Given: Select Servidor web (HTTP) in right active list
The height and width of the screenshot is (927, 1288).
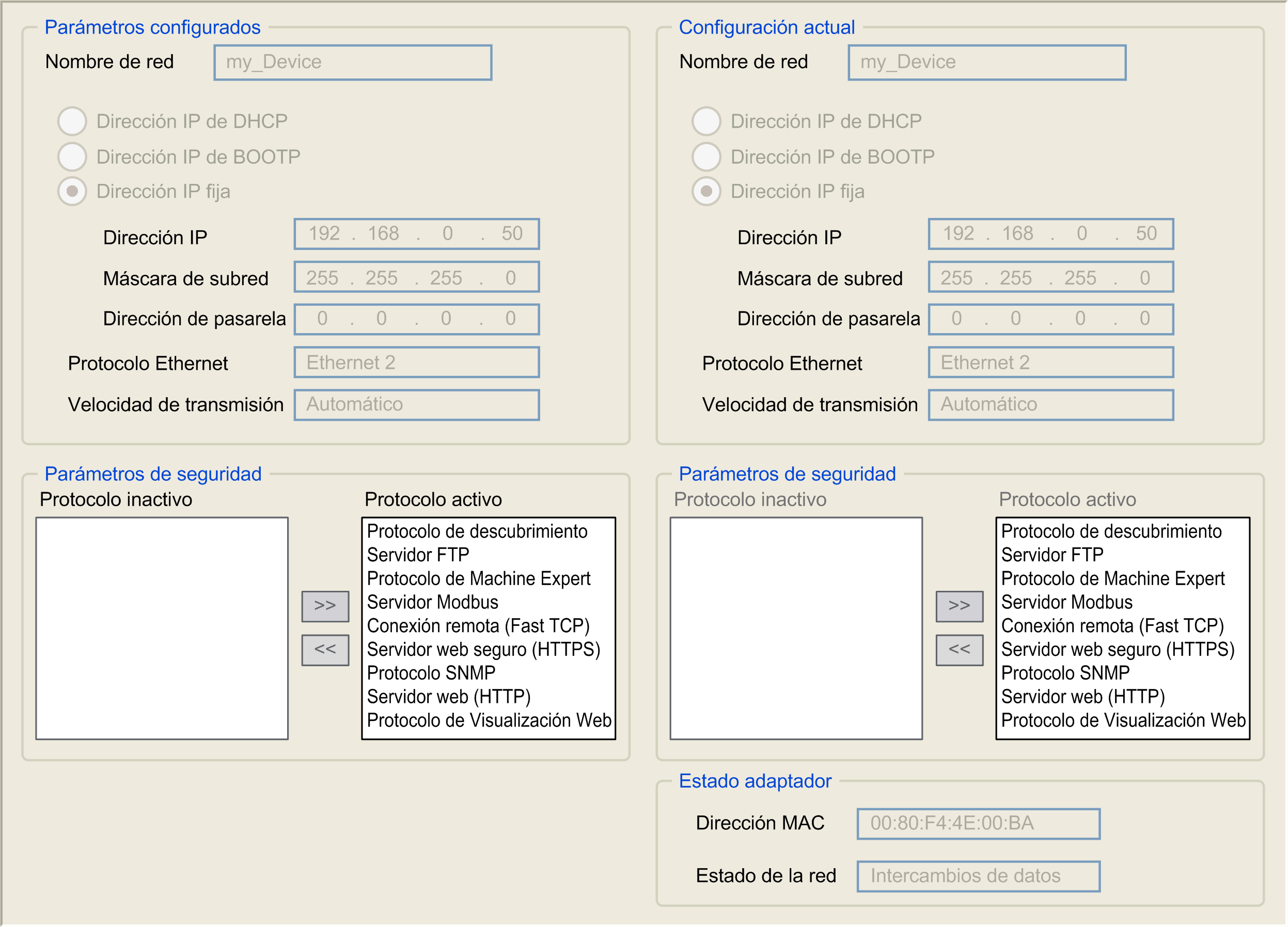Looking at the screenshot, I should pyautogui.click(x=1083, y=697).
